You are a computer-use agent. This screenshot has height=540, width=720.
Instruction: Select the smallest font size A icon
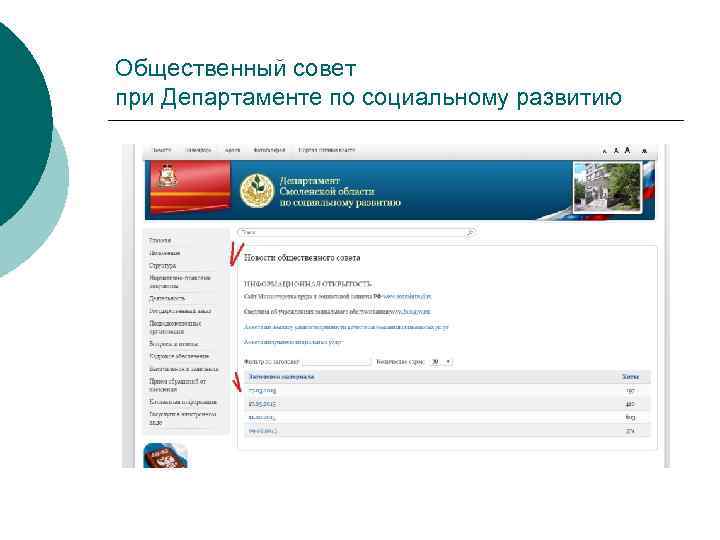[x=605, y=152]
